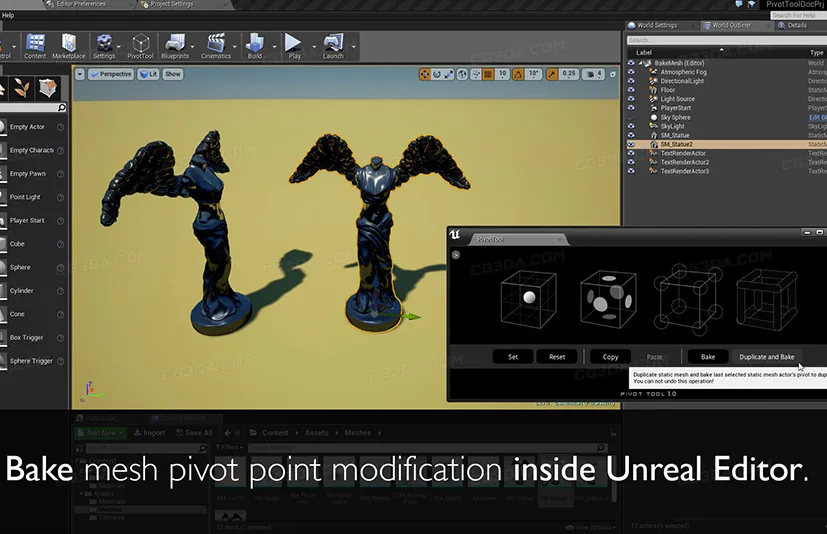Click help icon next to Sphere

click(60, 268)
